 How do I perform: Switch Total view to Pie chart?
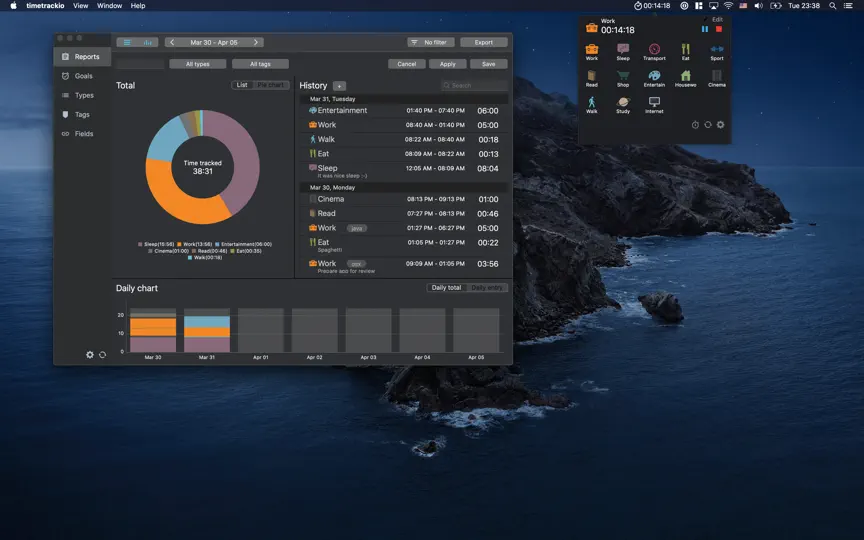[271, 85]
